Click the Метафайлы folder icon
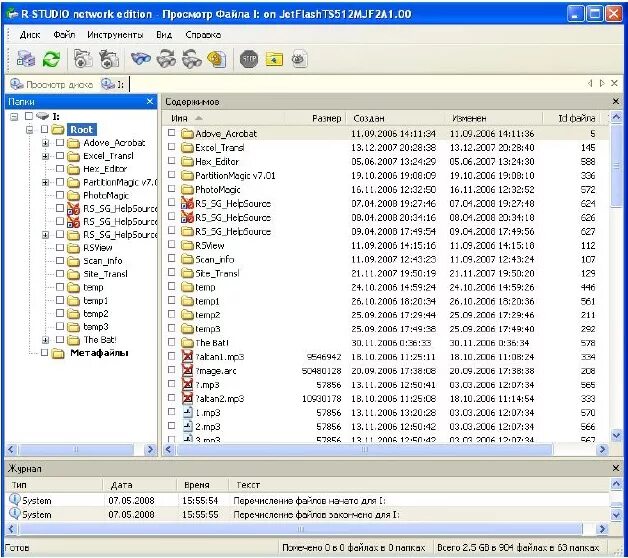 pos(58,353)
